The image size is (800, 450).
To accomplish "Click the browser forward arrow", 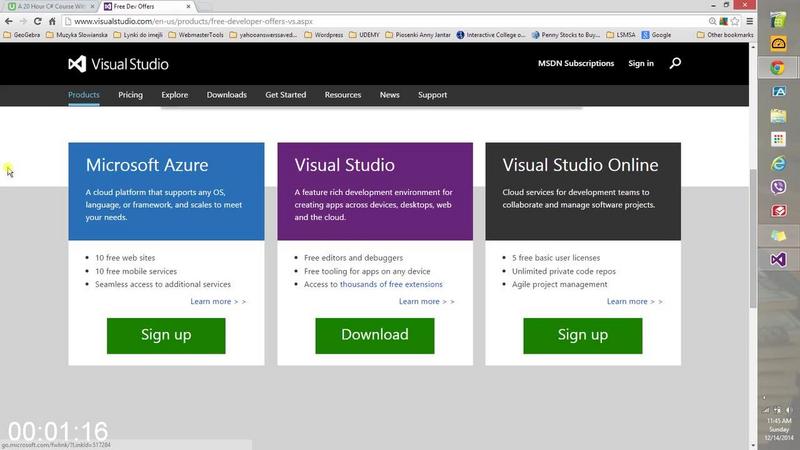I will [x=23, y=21].
